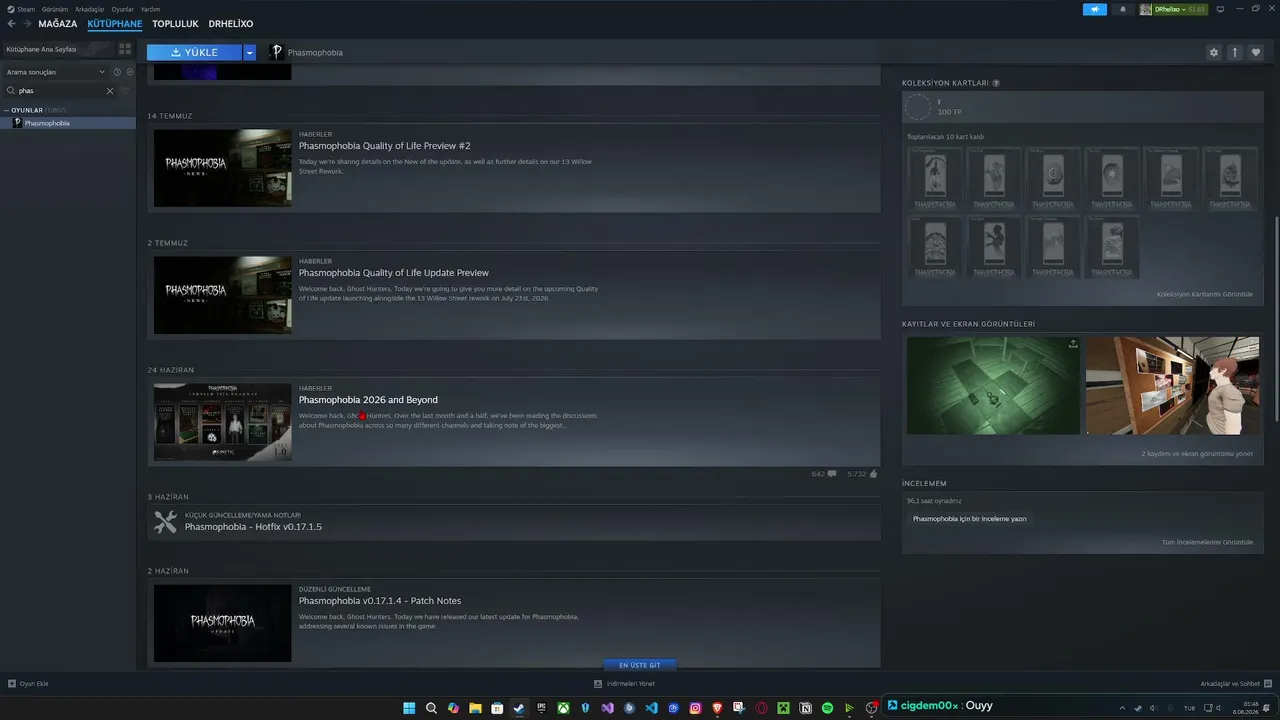Image resolution: width=1280 pixels, height=720 pixels.
Task: Click Oyun Ekle in the bottom bar
Action: [x=28, y=684]
